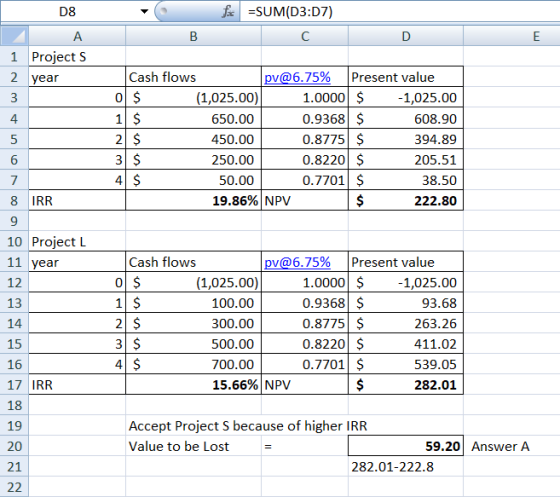This screenshot has height=497, width=560.
Task: Select cash flow cell 250.00
Action: click(x=194, y=160)
